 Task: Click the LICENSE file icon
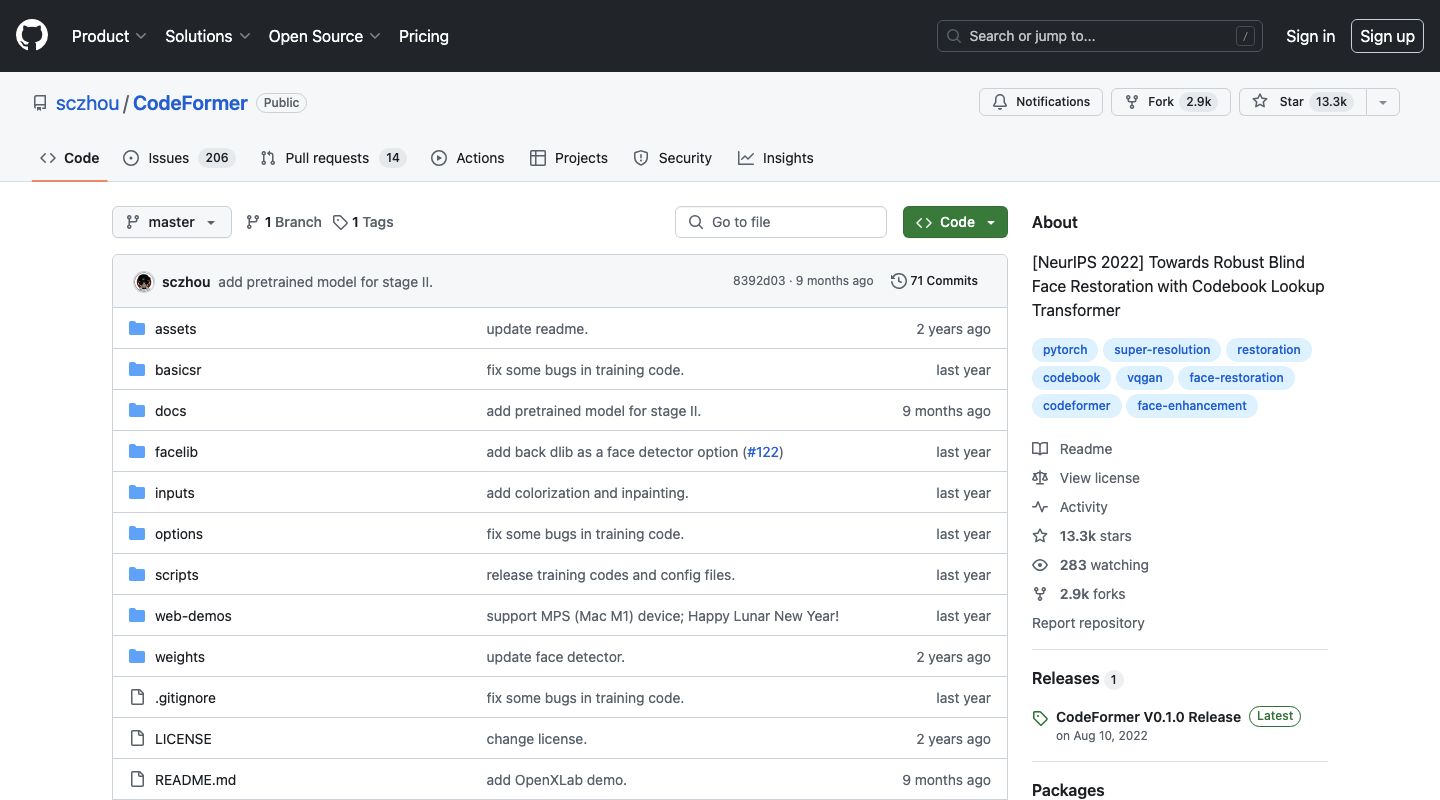(137, 739)
